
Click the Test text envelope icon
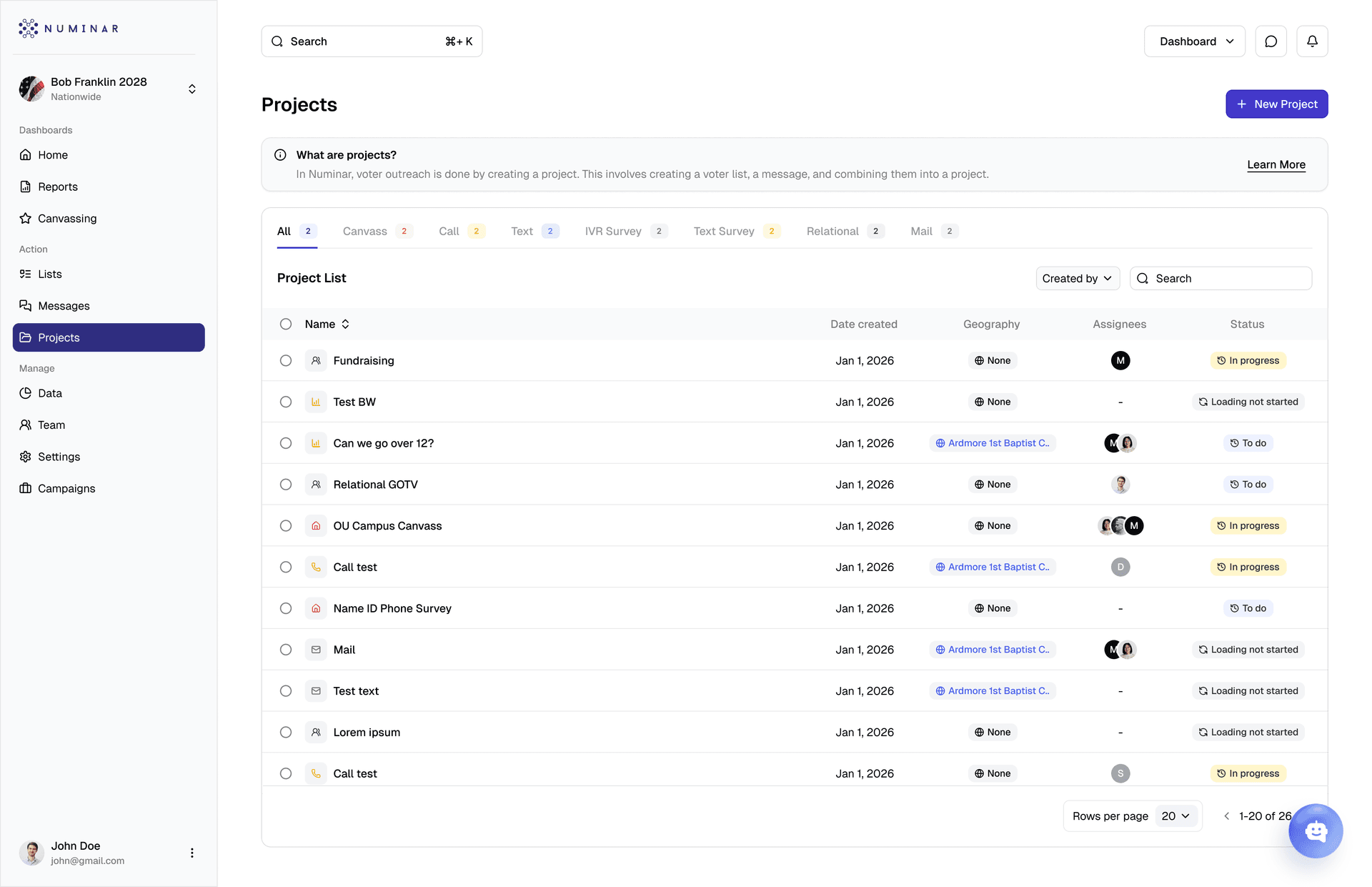tap(316, 691)
